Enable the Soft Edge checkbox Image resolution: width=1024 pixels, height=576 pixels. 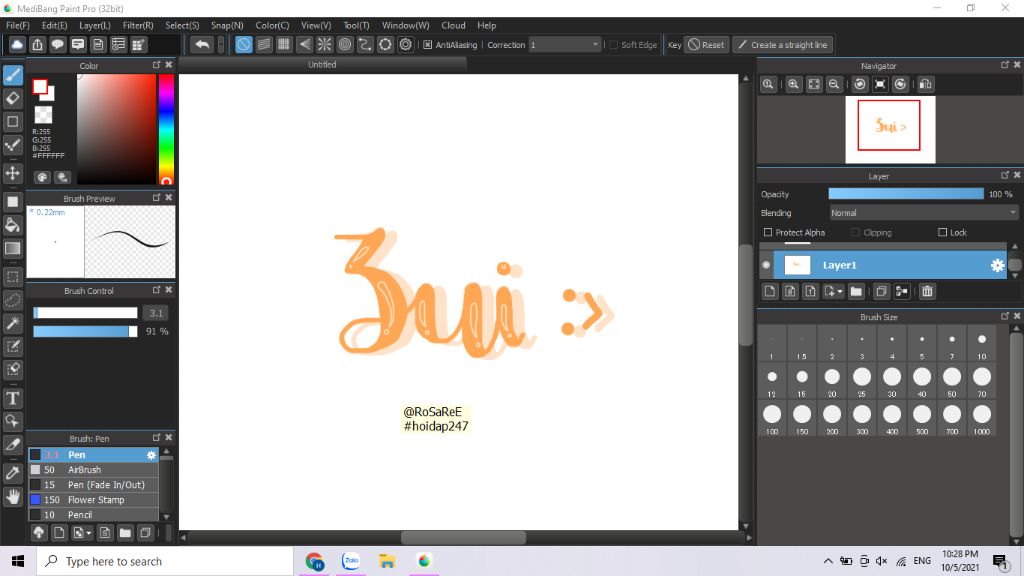613,45
